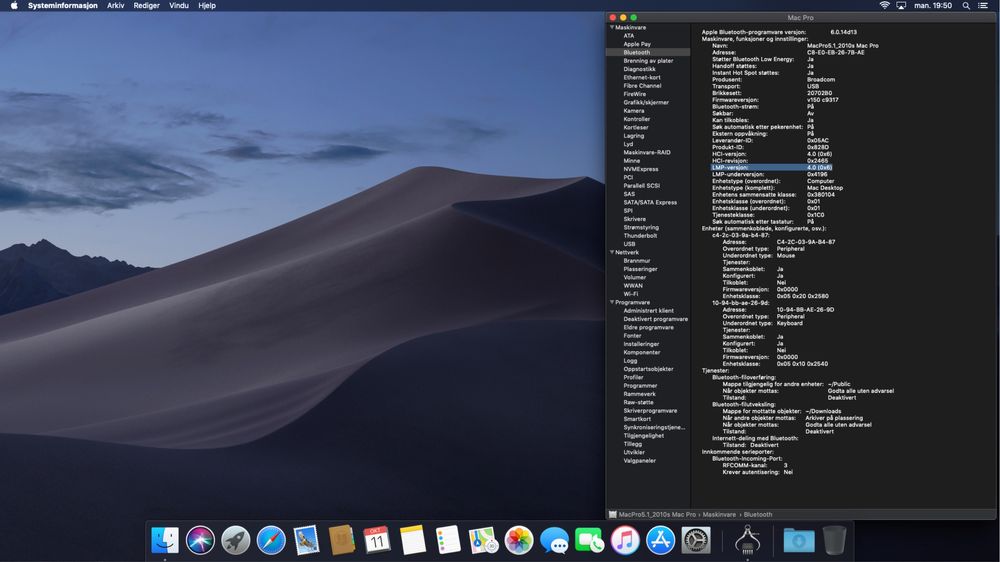Viewport: 1000px width, 562px height.
Task: Click Firmwareversjon v150 c9317 row
Action: click(775, 100)
